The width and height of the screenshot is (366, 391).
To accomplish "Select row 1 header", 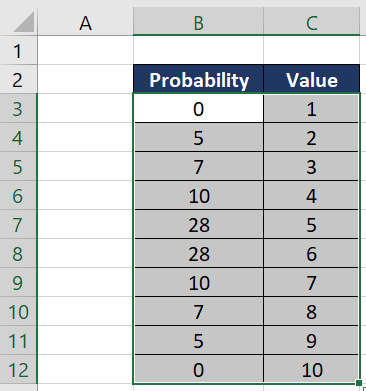I will point(18,51).
